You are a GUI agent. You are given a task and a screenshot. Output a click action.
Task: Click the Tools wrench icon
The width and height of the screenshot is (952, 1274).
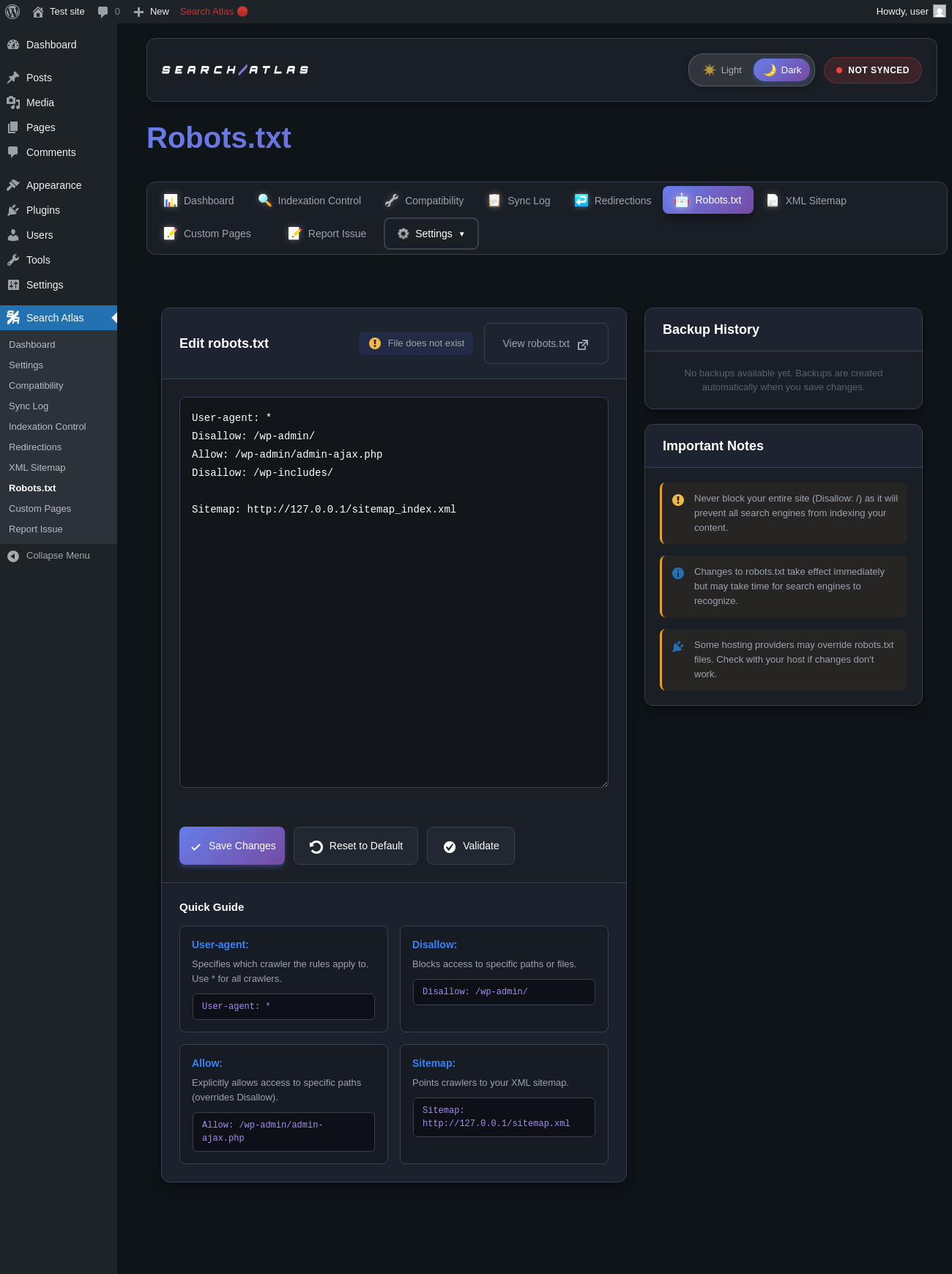pos(13,260)
